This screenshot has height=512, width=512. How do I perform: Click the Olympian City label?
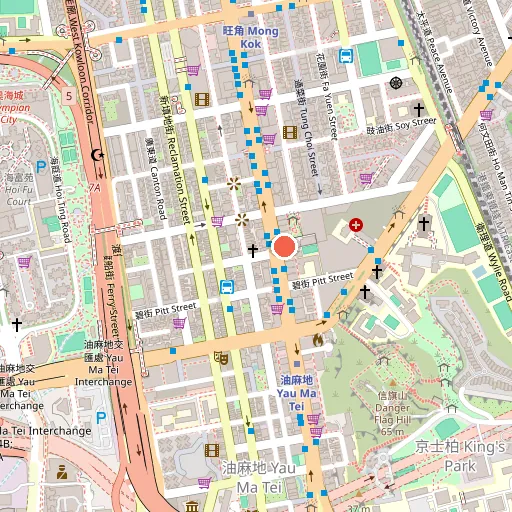pos(13,107)
